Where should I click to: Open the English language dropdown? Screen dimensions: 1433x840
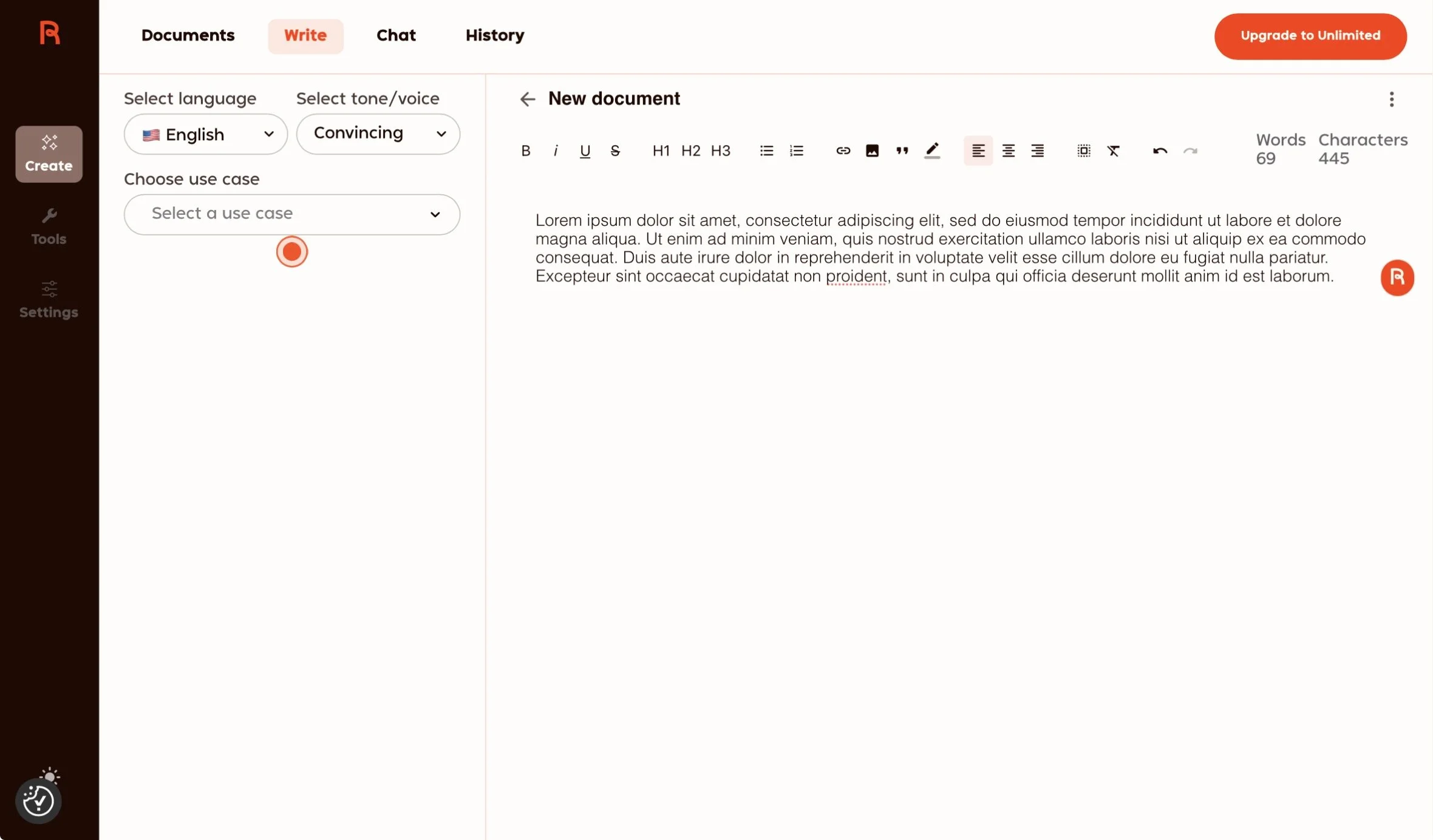point(205,134)
